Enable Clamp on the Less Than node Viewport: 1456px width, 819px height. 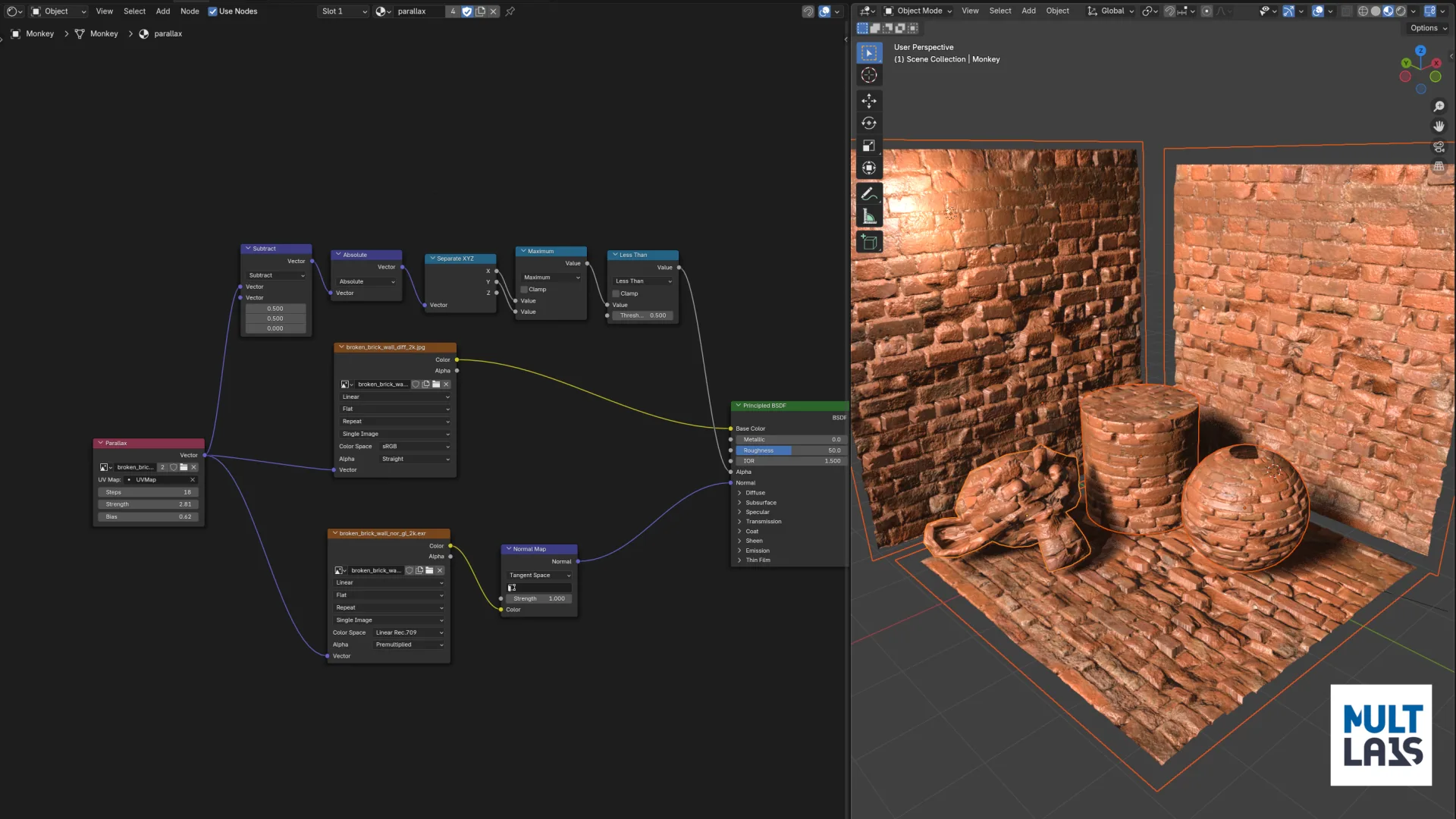(x=616, y=293)
